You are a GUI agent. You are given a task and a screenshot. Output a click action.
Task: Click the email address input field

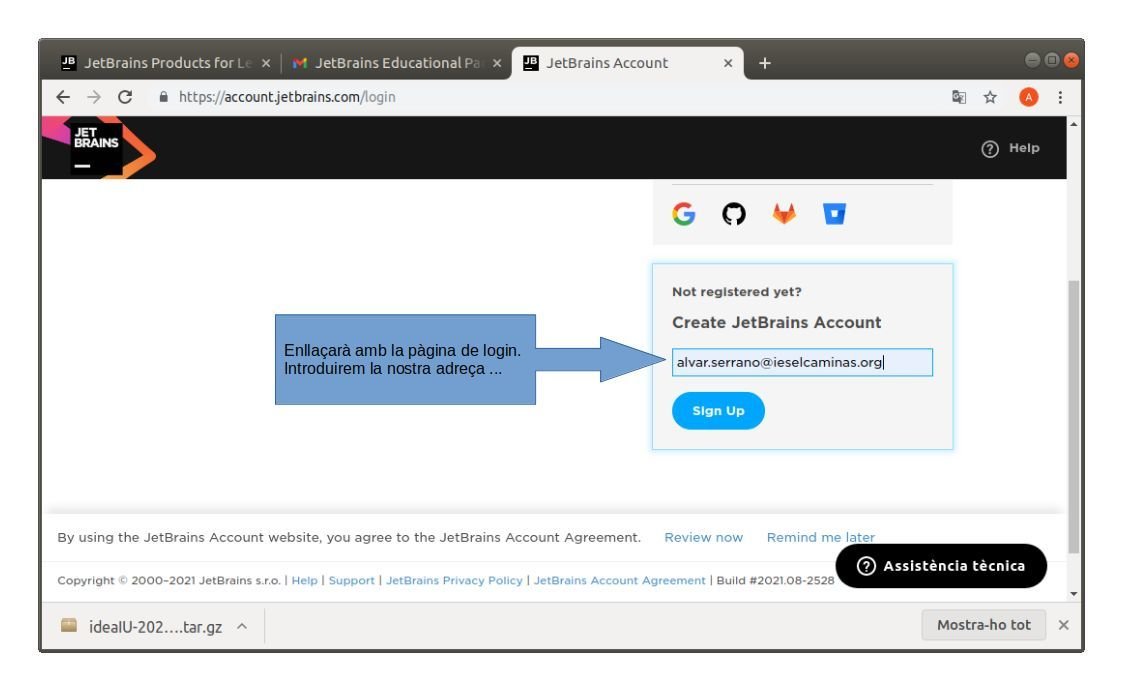[802, 362]
